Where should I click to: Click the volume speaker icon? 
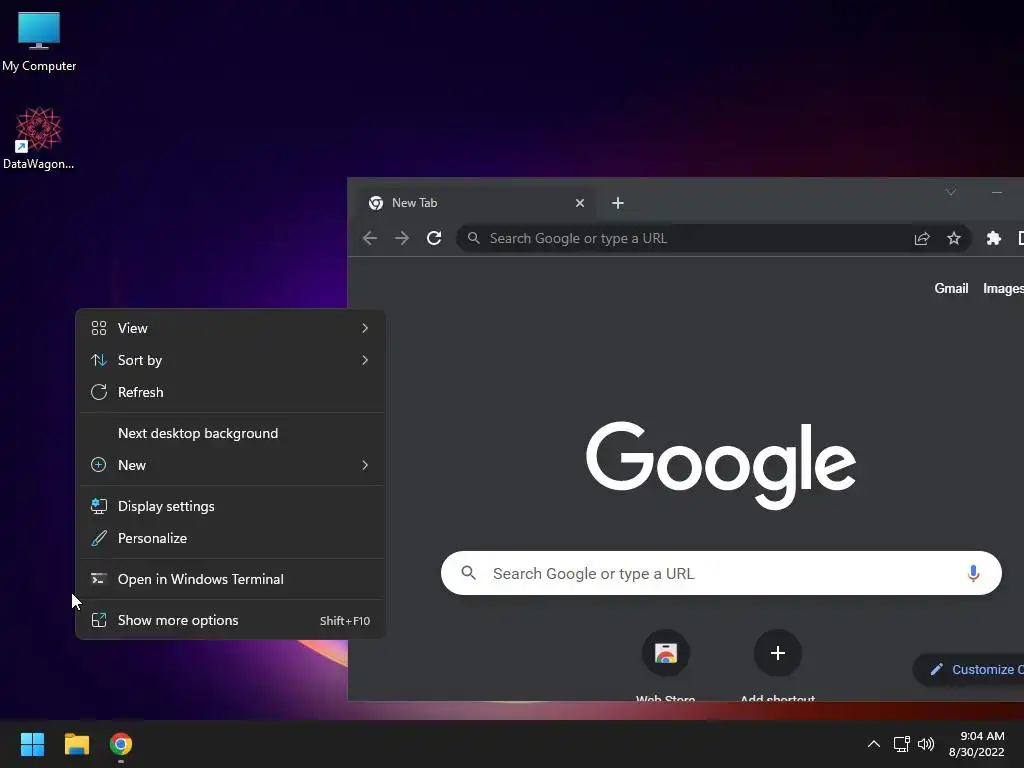[x=926, y=744]
